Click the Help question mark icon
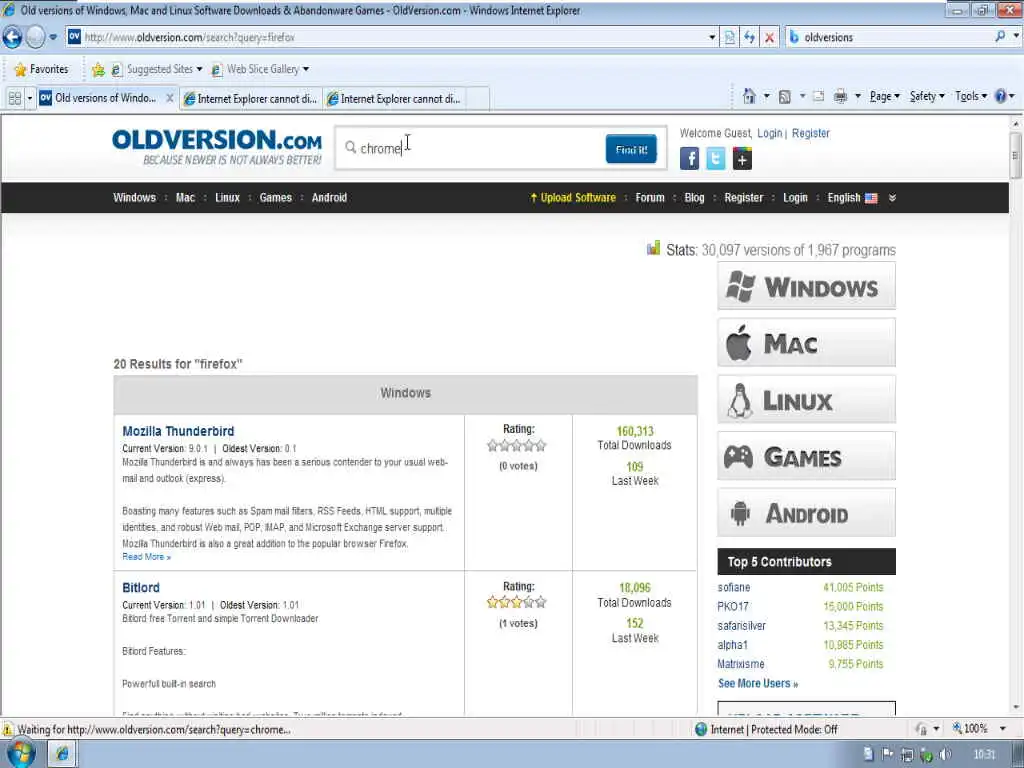Screen dimensions: 1024x768 click(1000, 96)
